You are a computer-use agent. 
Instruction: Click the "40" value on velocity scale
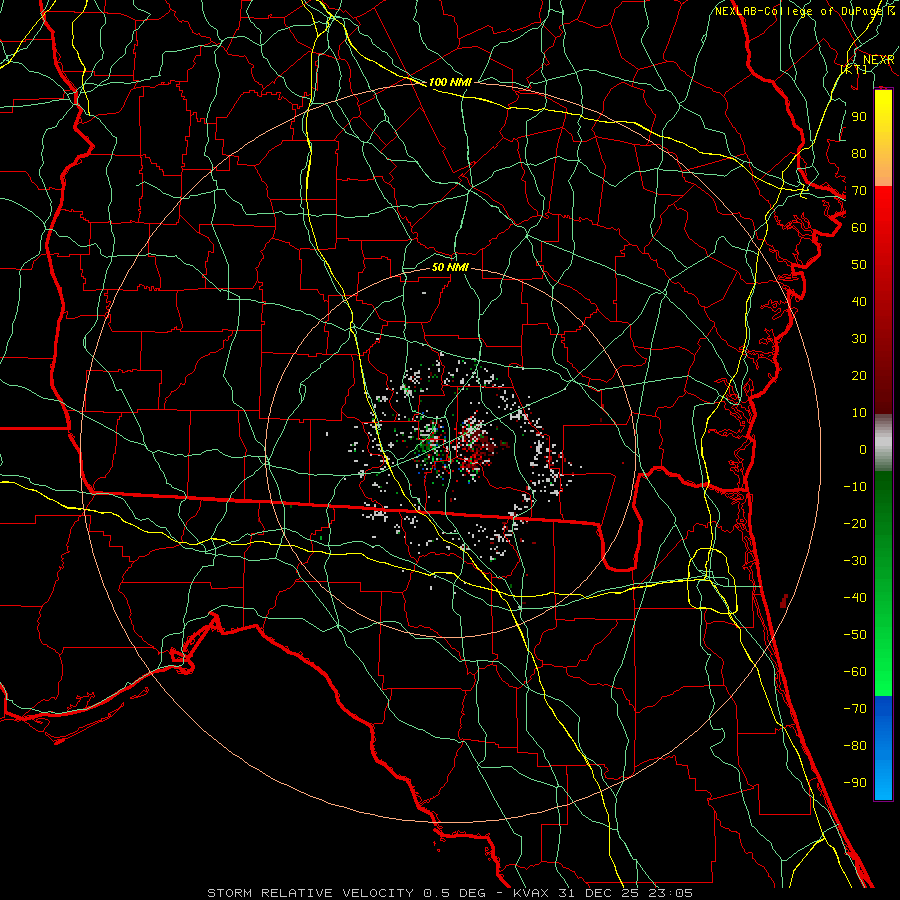(859, 302)
